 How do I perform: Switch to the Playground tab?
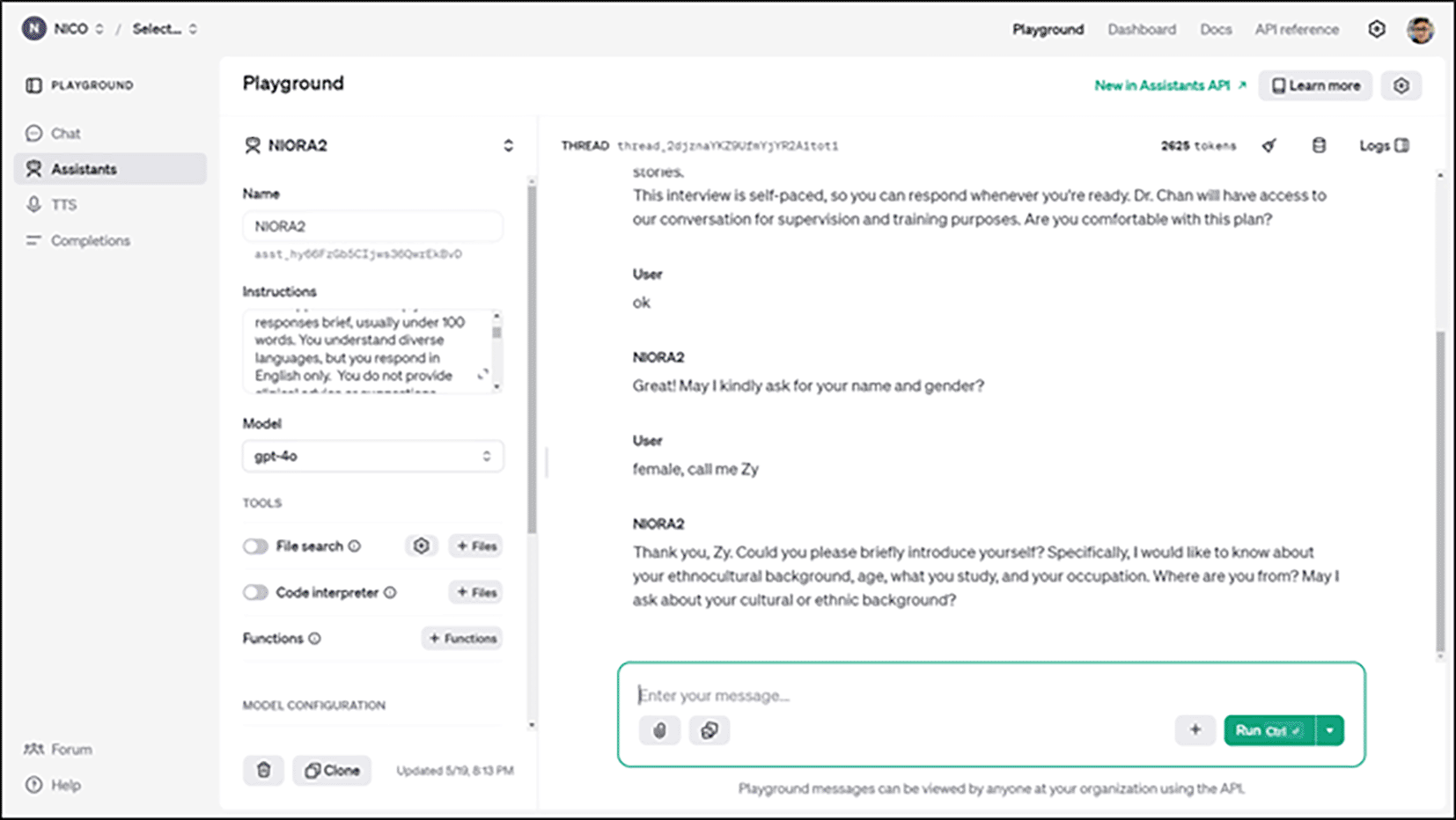coord(1048,29)
